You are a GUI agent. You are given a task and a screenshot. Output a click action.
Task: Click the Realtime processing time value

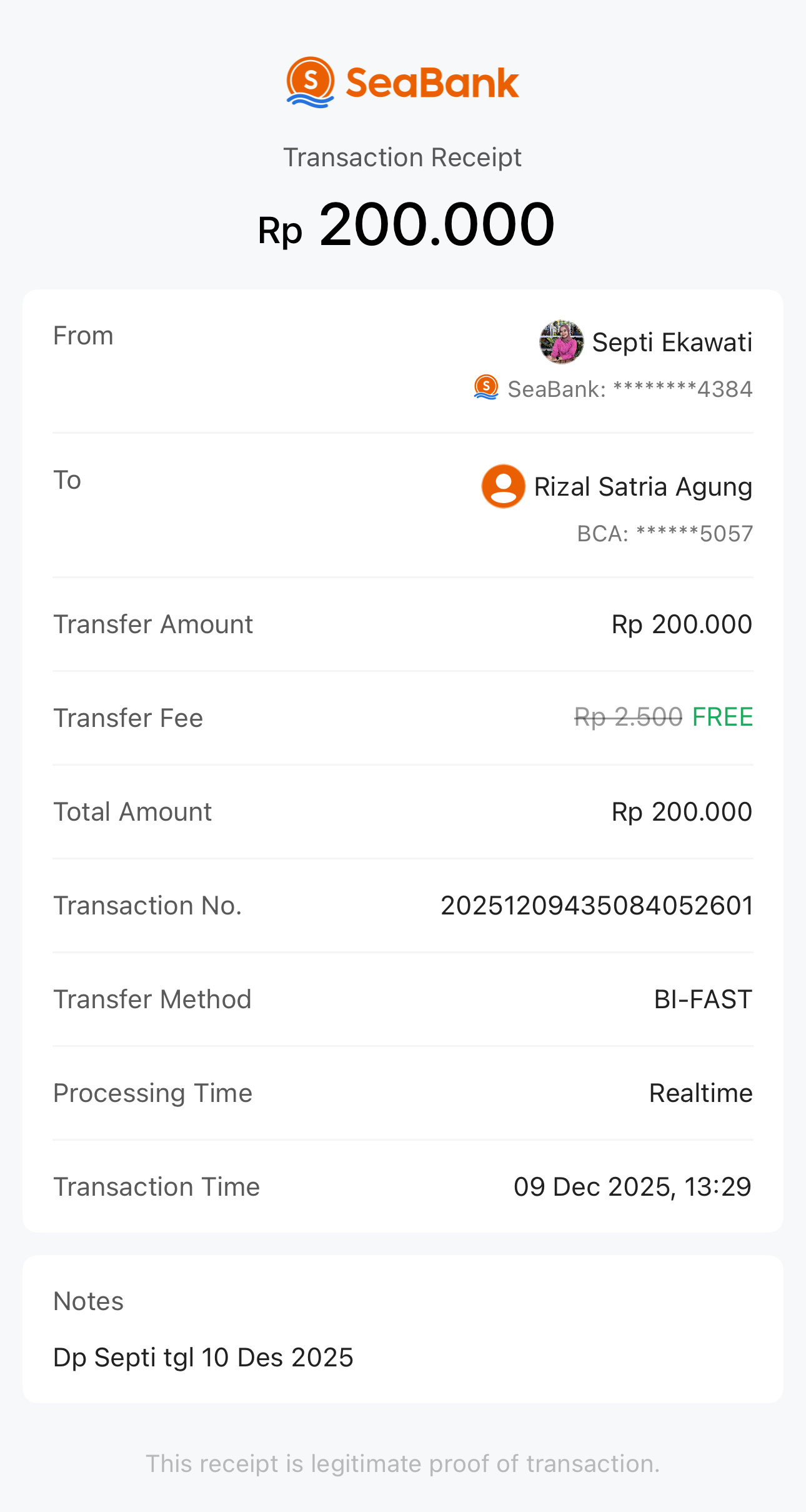(701, 1093)
